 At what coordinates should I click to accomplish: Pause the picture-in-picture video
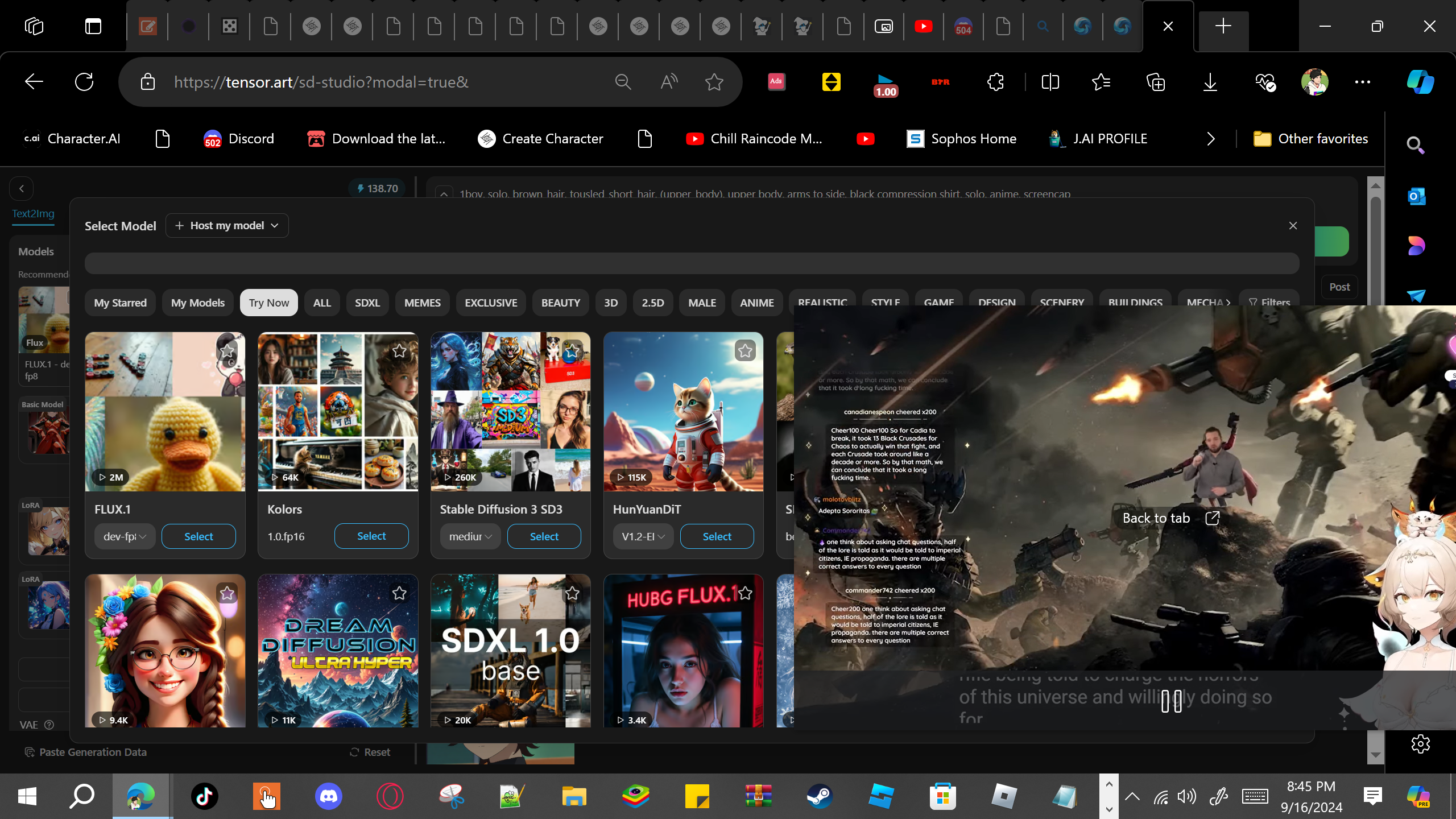click(x=1171, y=701)
